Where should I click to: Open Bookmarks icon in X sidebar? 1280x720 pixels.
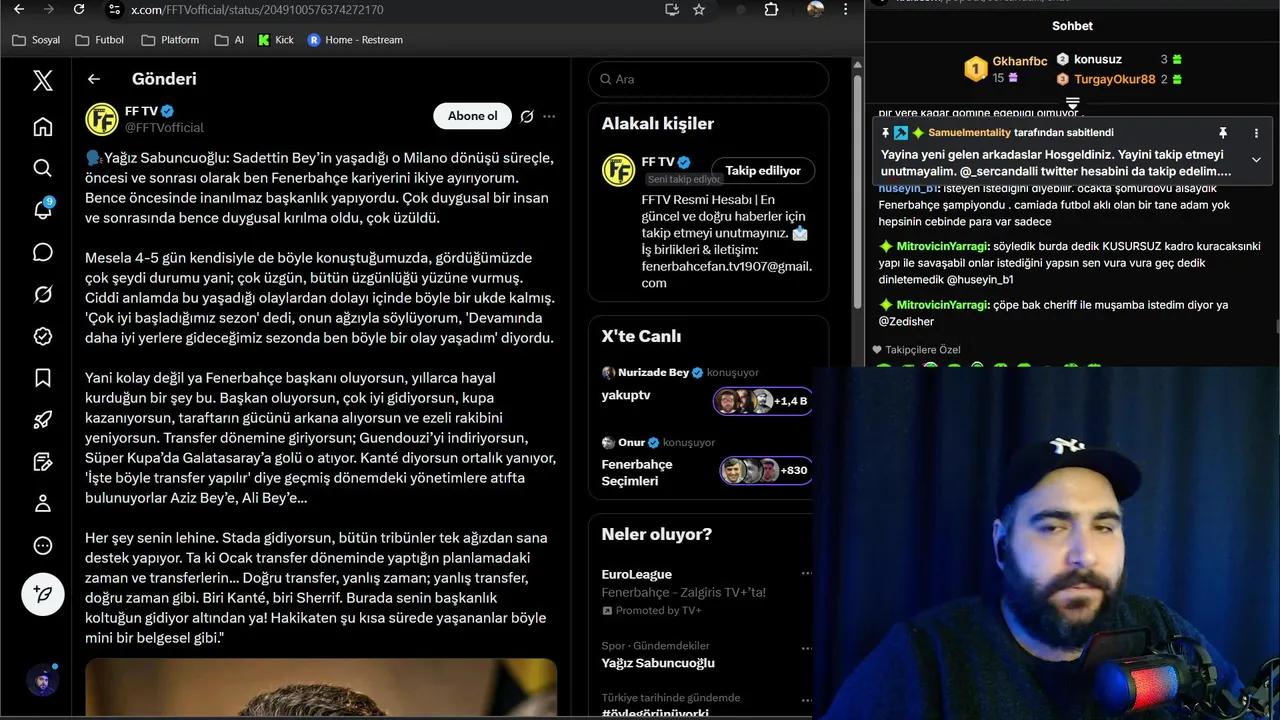(42, 378)
